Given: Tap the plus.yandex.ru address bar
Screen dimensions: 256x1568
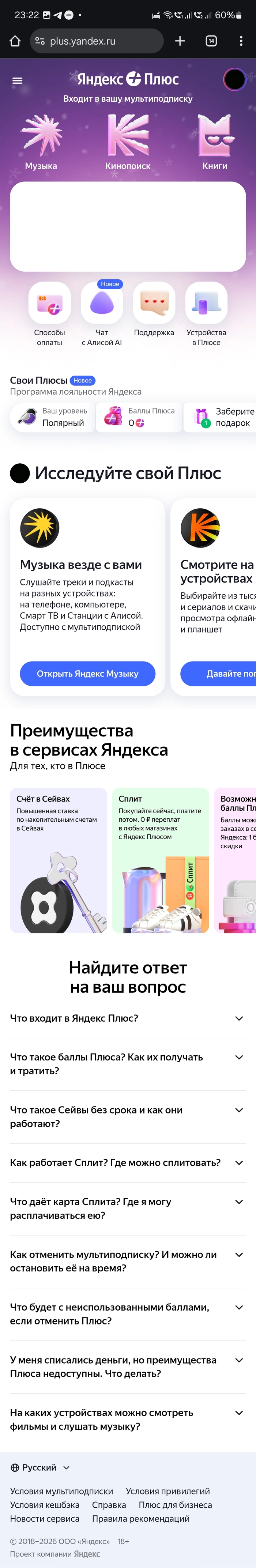Looking at the screenshot, I should coord(97,41).
